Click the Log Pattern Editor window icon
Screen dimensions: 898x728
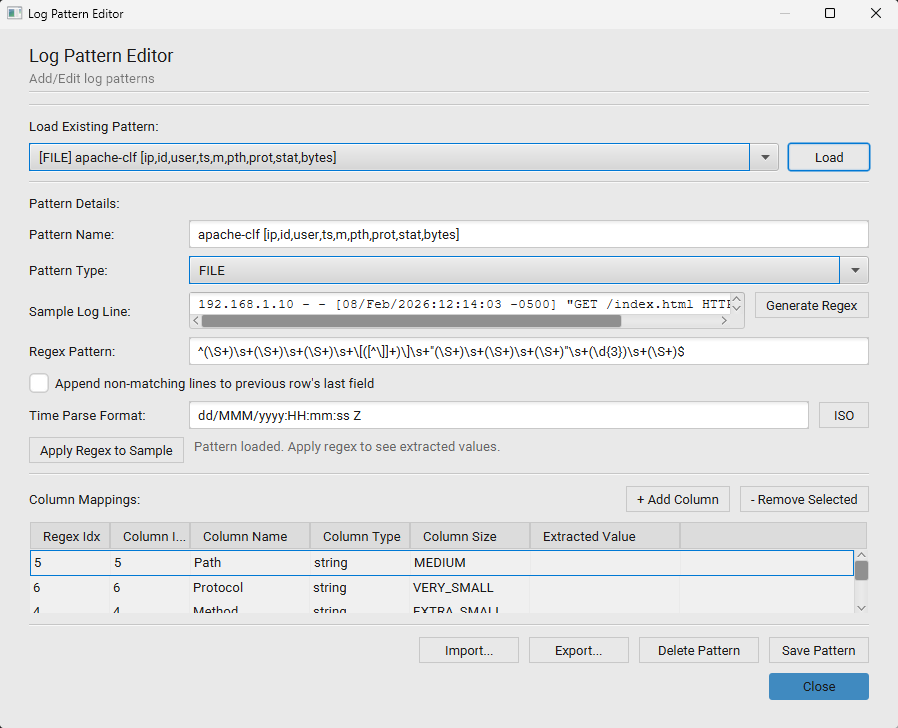pyautogui.click(x=14, y=13)
